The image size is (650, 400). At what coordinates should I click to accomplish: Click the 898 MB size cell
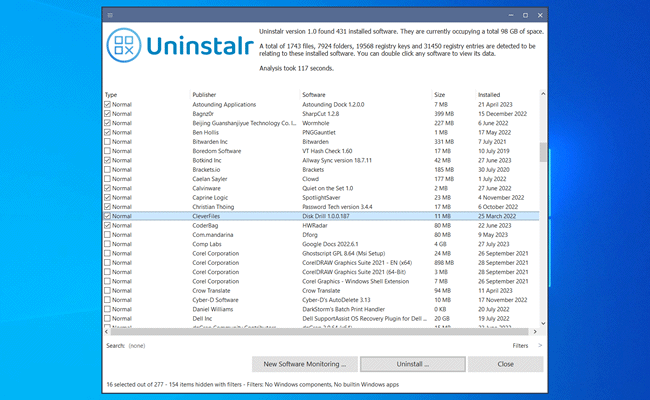(444, 263)
